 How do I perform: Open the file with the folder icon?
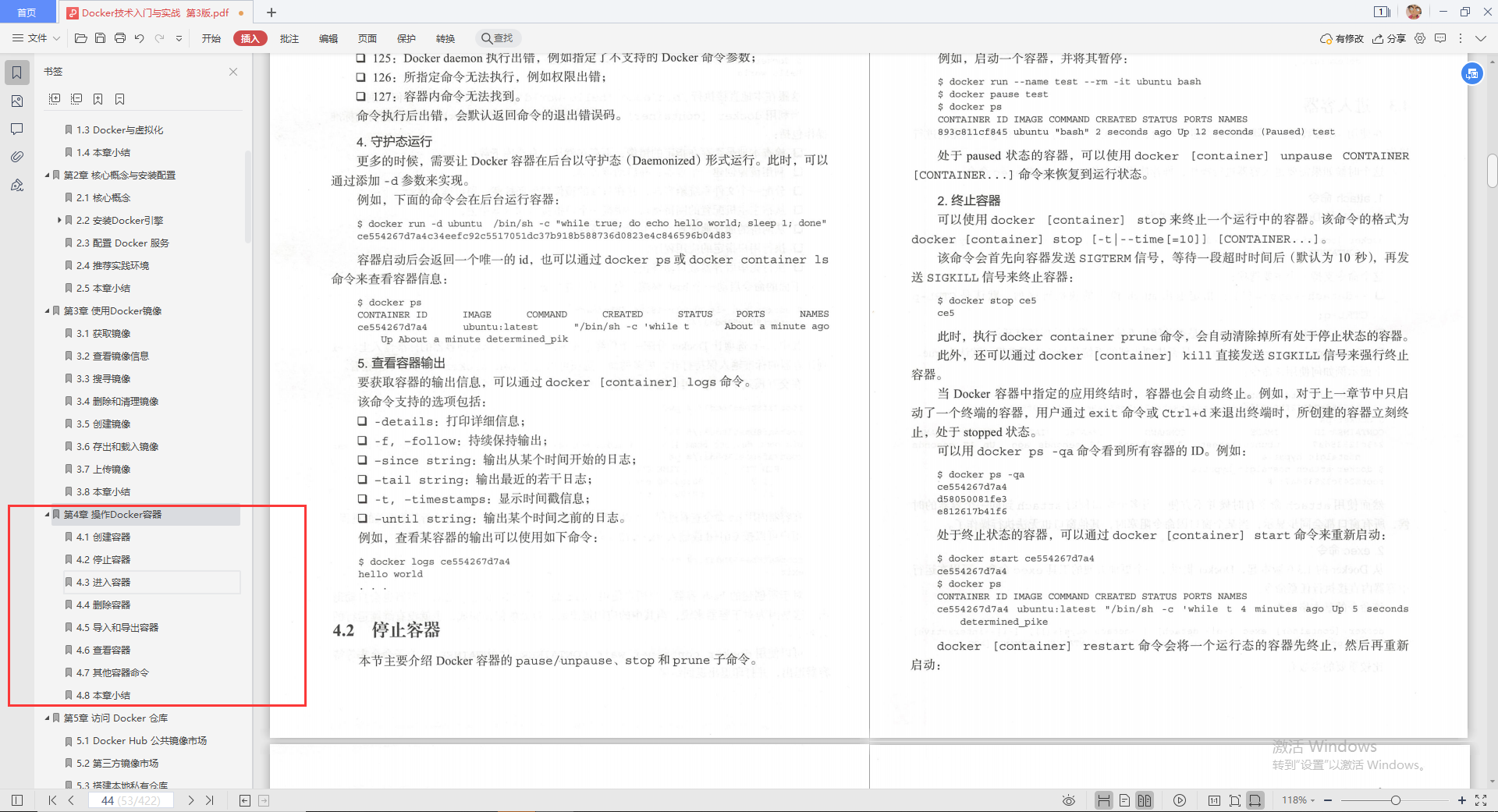[80, 38]
